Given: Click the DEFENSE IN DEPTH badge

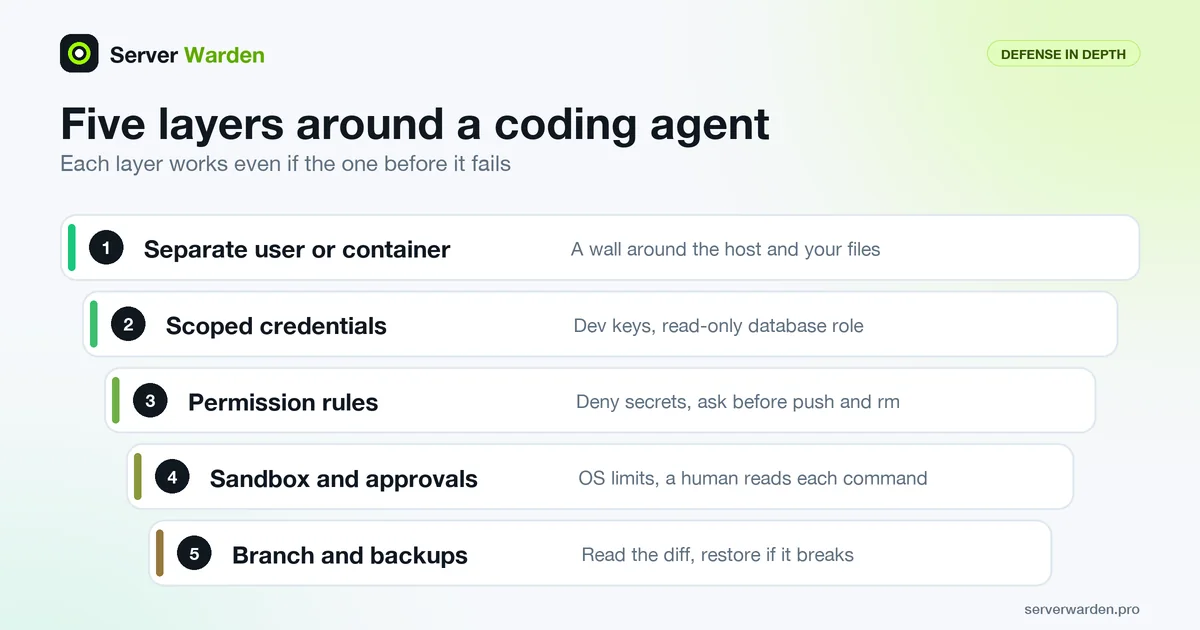Looking at the screenshot, I should coord(1063,54).
